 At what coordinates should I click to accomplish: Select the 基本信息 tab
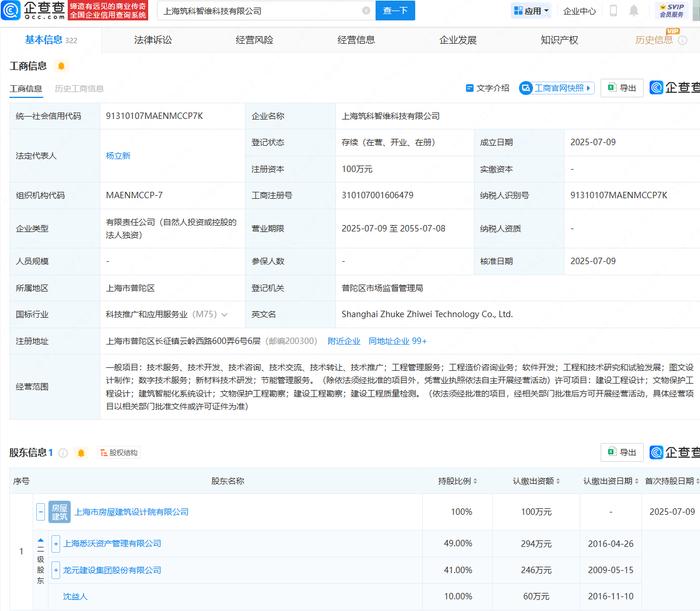(x=50, y=40)
